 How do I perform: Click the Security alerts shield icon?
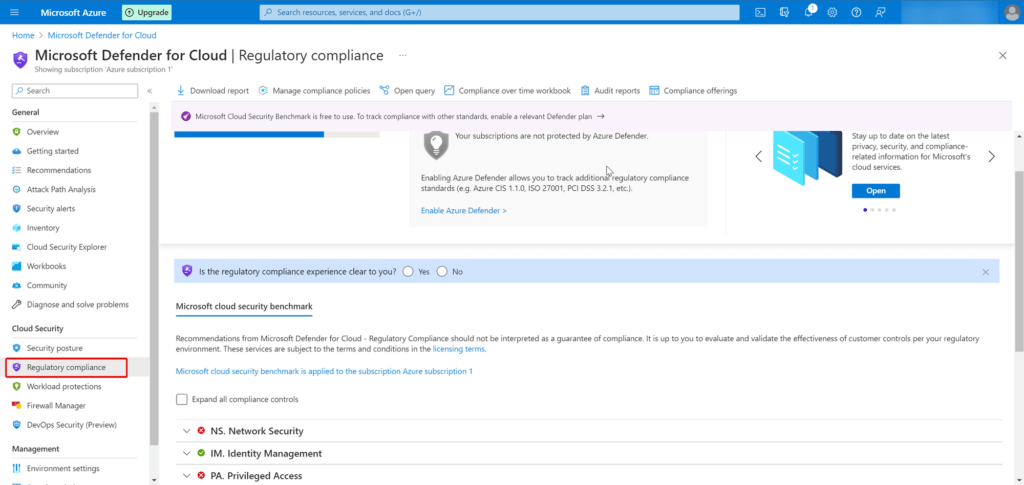pyautogui.click(x=17, y=209)
